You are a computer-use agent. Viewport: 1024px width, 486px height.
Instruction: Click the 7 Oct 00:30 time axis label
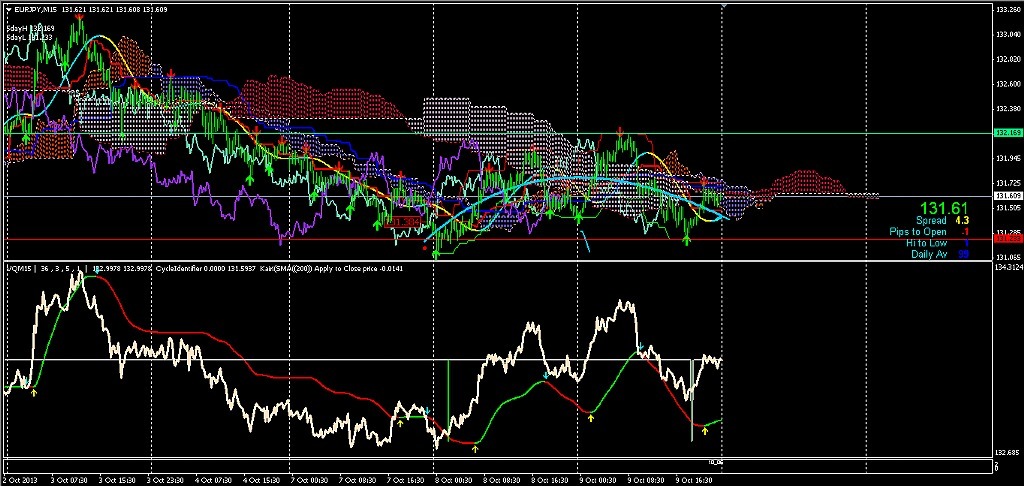point(309,479)
